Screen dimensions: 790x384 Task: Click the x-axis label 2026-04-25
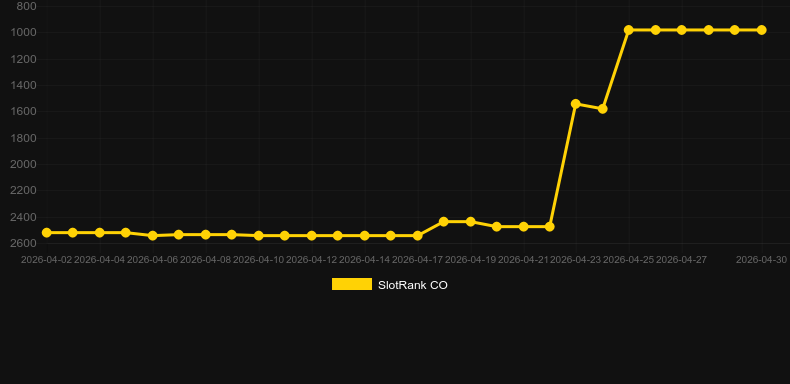pyautogui.click(x=629, y=260)
